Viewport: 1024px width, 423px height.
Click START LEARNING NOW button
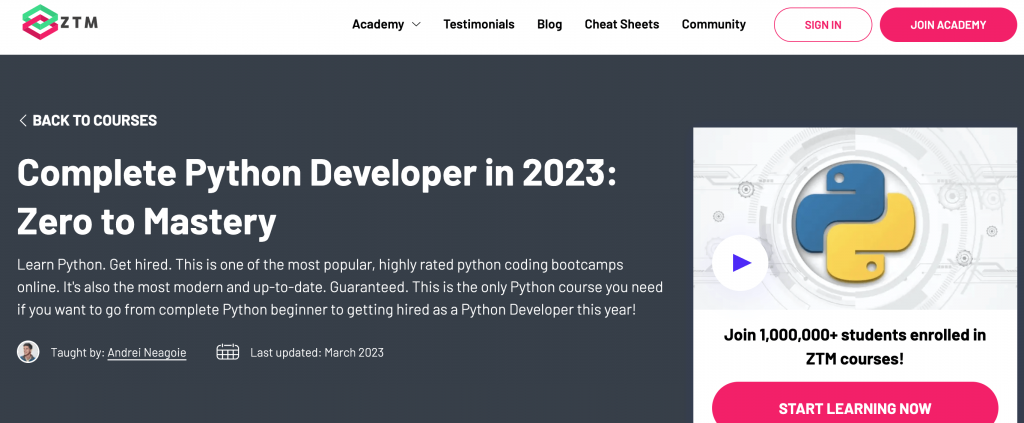(855, 407)
